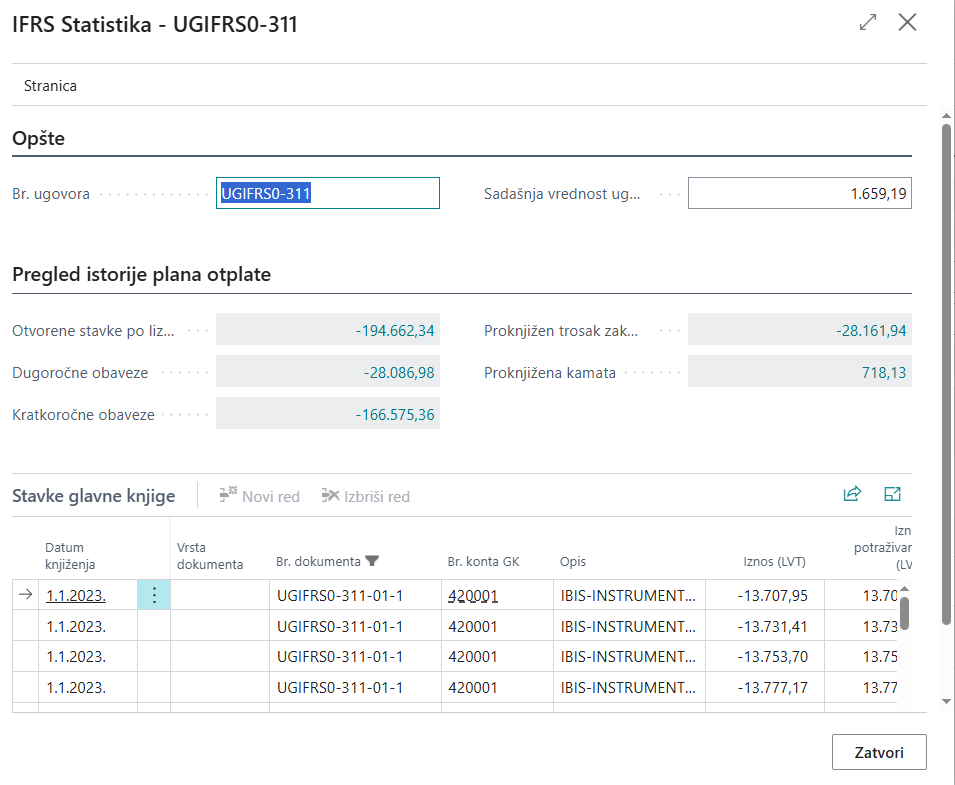Open the underlined 1.1.2023. date in first row

76,596
